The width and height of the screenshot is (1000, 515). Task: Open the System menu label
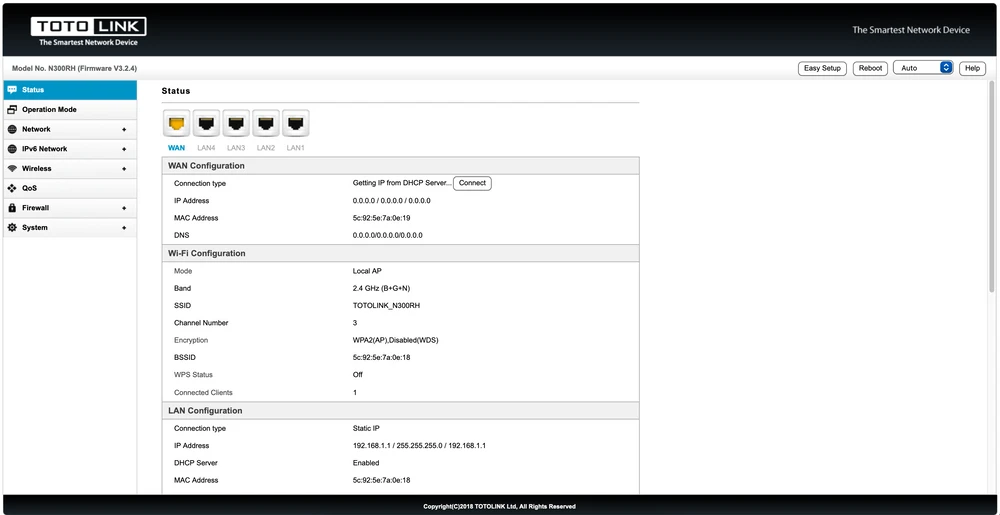pyautogui.click(x=35, y=228)
